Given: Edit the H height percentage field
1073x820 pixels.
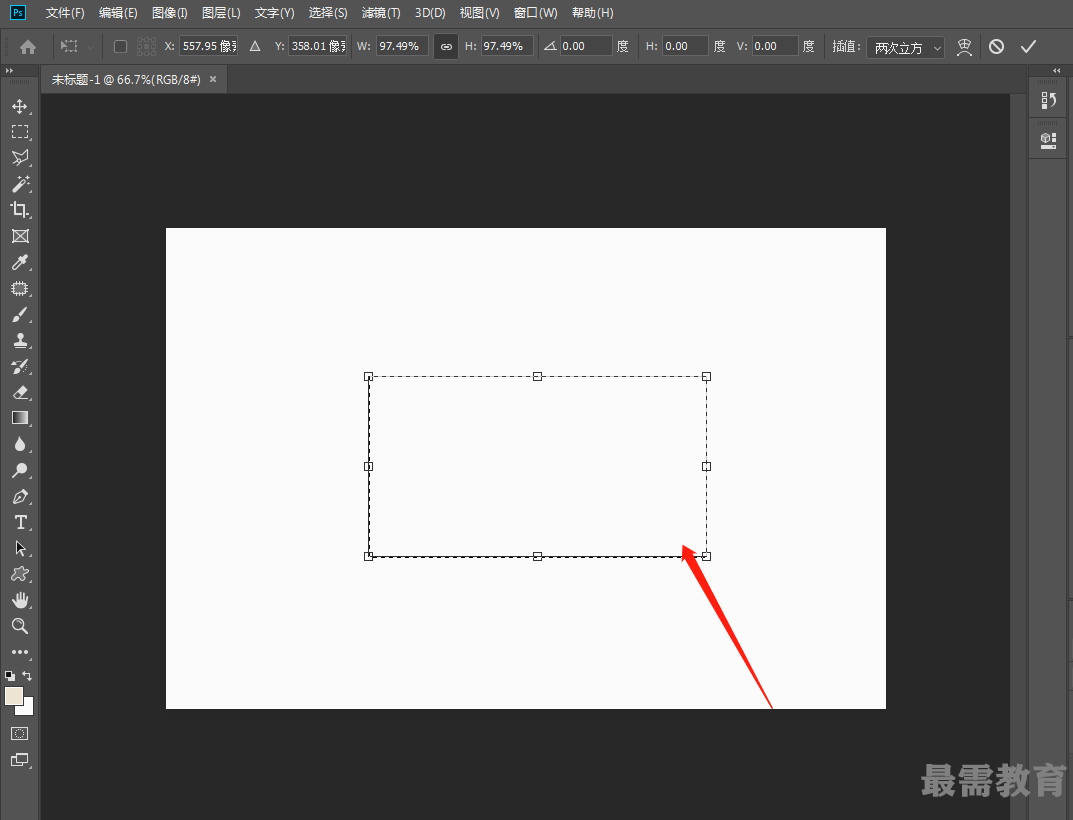Looking at the screenshot, I should pyautogui.click(x=507, y=46).
